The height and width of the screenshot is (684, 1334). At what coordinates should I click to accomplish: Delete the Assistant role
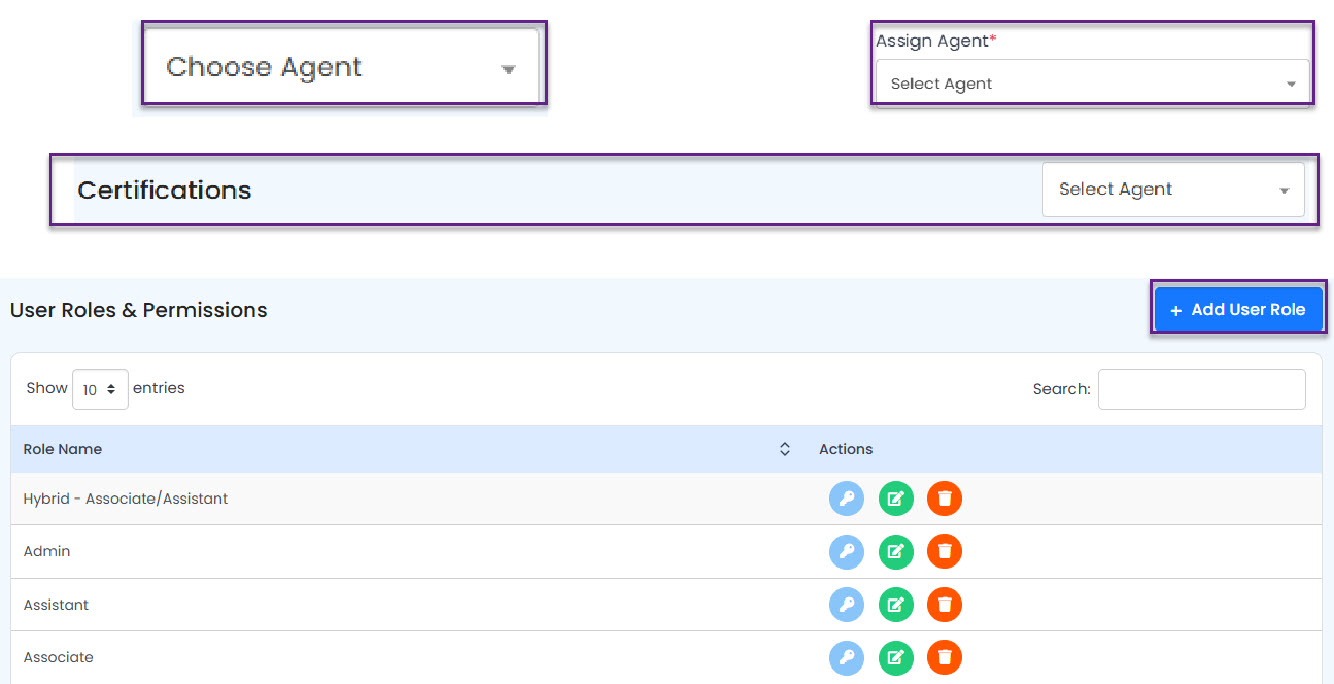click(944, 604)
